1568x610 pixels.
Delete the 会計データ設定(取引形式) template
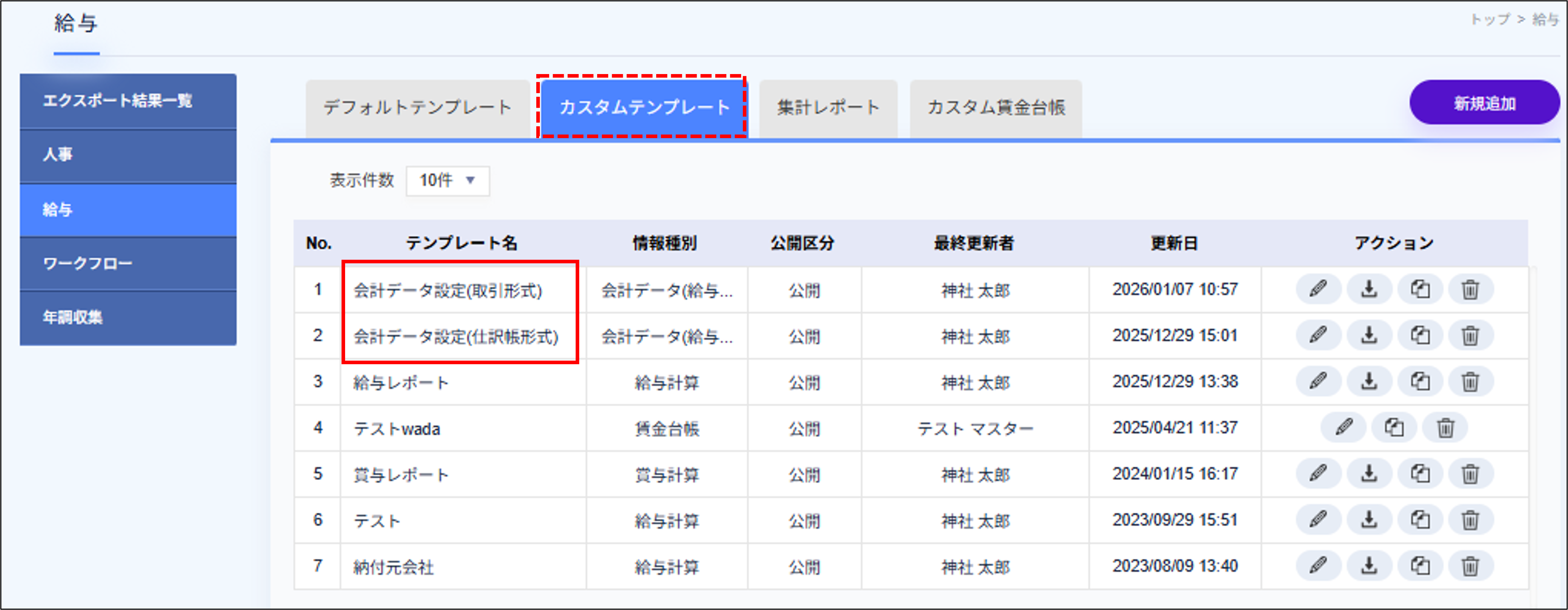click(x=1471, y=290)
